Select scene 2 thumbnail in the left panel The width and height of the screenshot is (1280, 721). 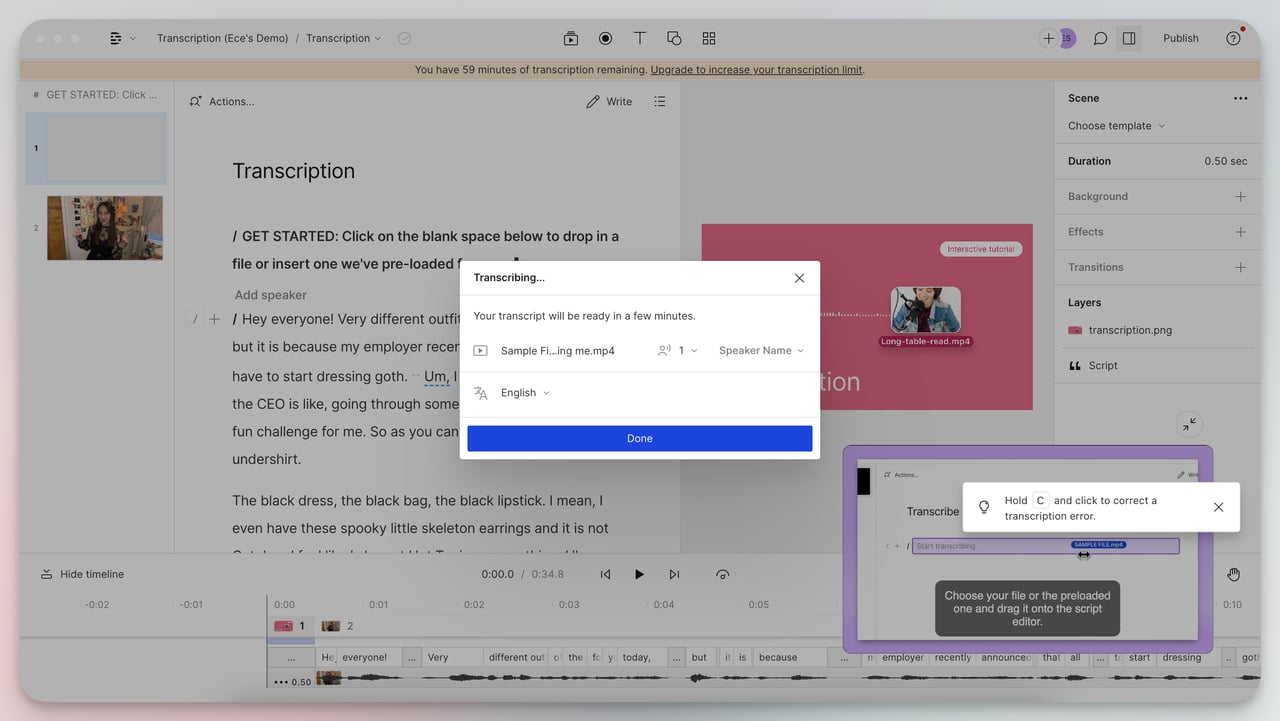(105, 227)
